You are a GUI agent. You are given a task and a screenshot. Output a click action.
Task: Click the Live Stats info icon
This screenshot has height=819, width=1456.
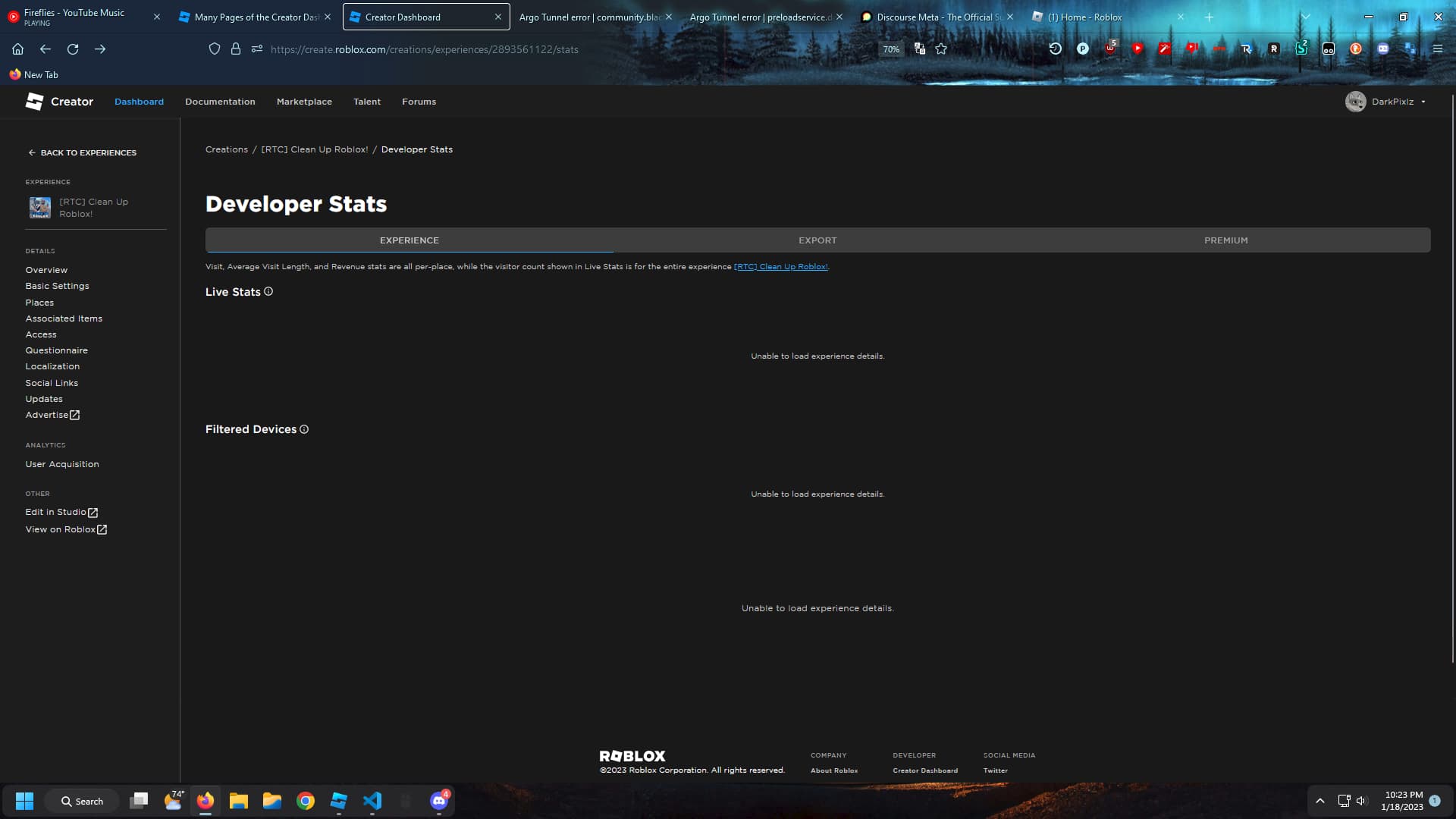[x=268, y=292]
